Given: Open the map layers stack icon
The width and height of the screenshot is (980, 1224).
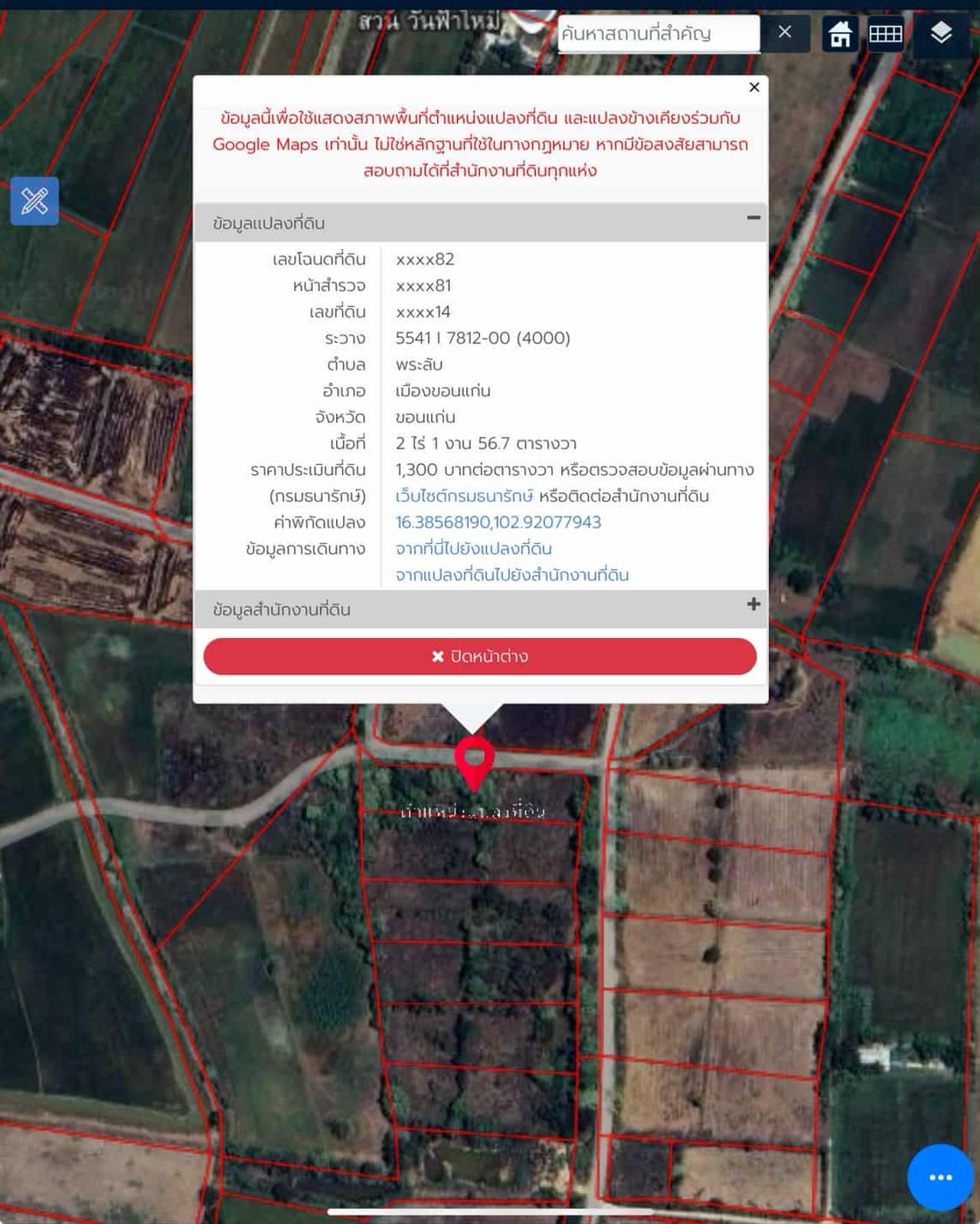Looking at the screenshot, I should 941,34.
